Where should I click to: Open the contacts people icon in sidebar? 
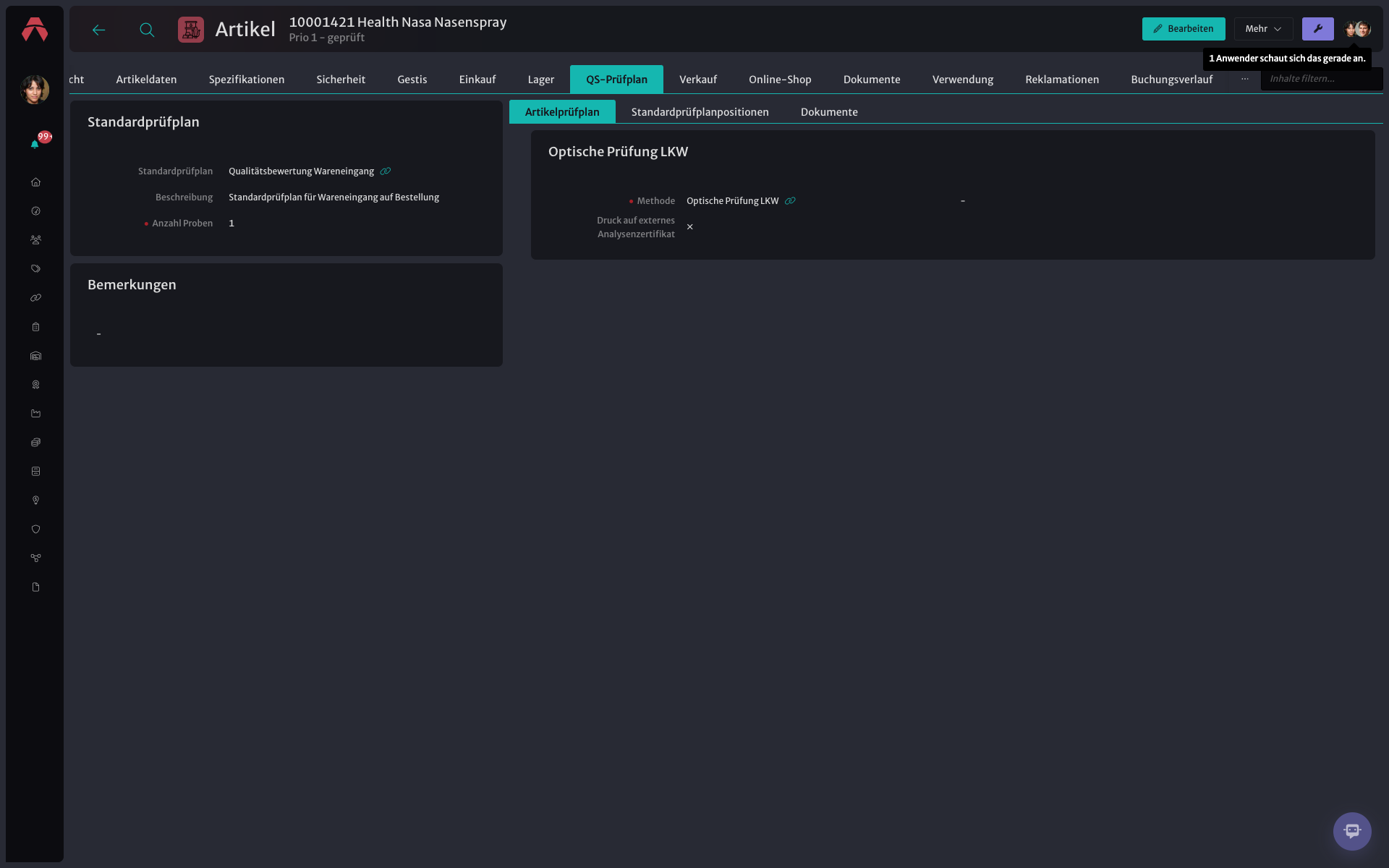[35, 240]
